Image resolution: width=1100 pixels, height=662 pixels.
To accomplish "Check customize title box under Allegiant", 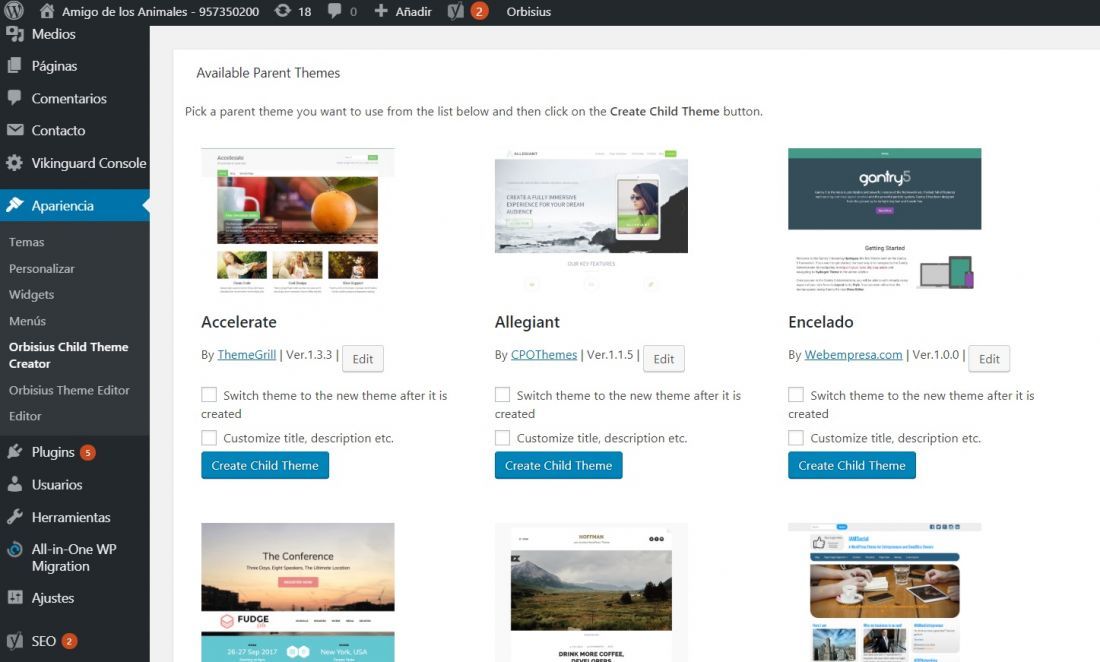I will tap(502, 438).
